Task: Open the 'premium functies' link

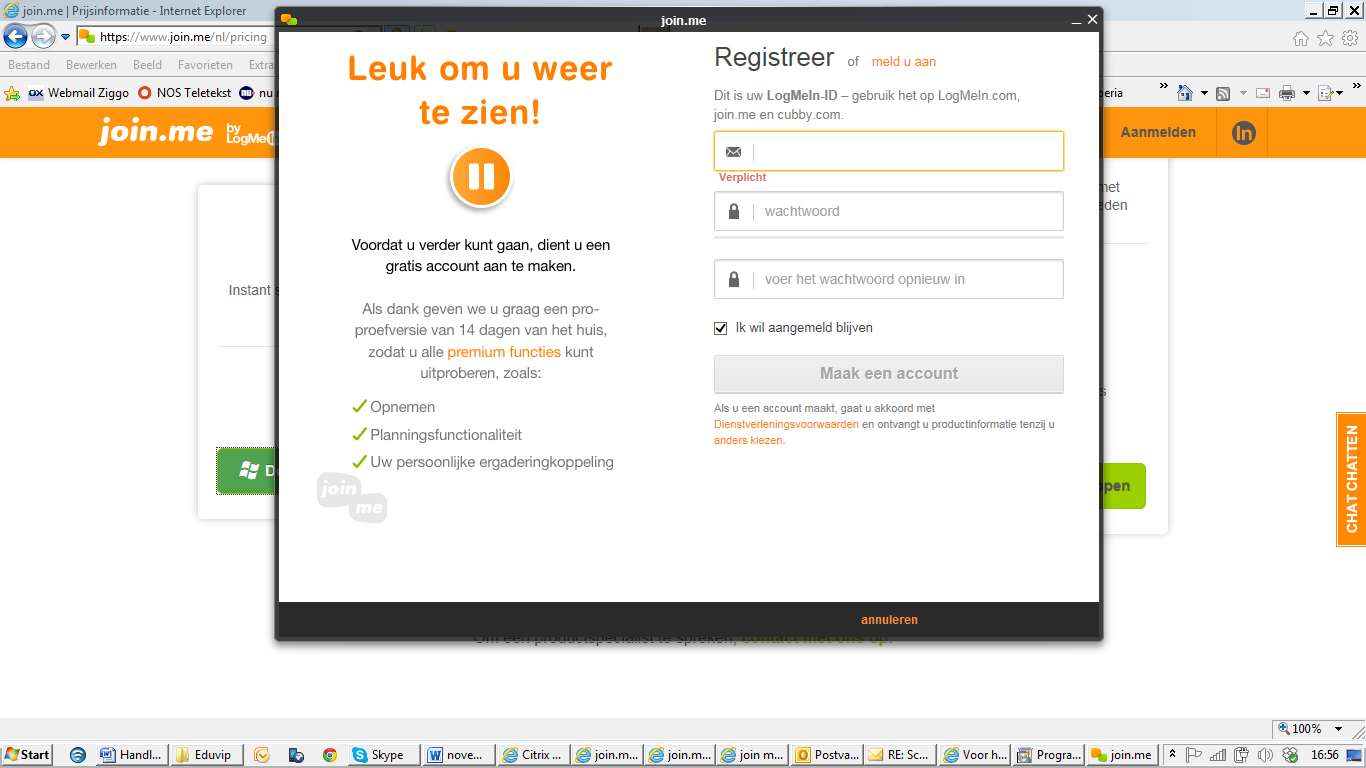Action: tap(504, 352)
